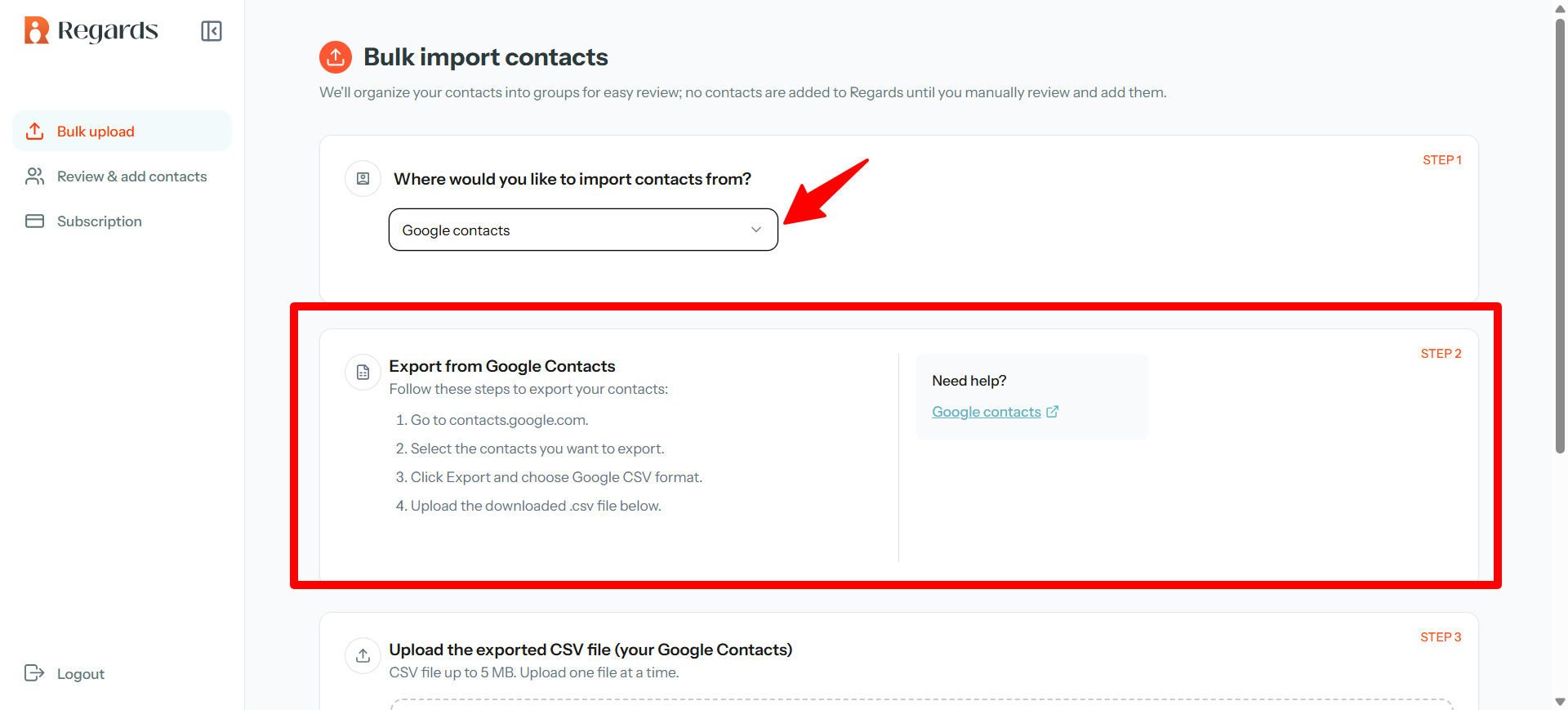The width and height of the screenshot is (1568, 710).
Task: Click the upload icon in Step 3
Action: (x=363, y=655)
